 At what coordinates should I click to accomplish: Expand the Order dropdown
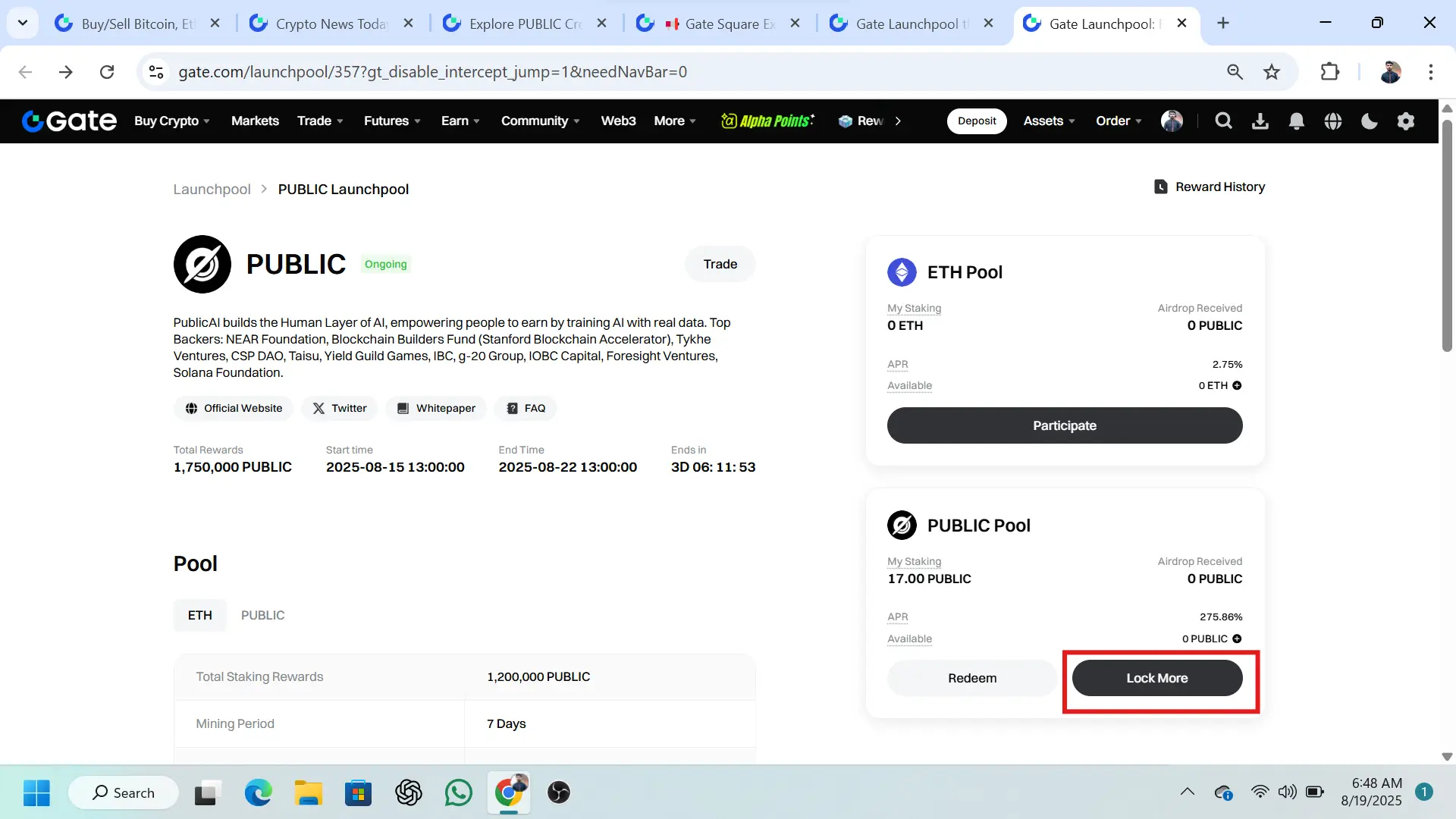[x=1119, y=121]
